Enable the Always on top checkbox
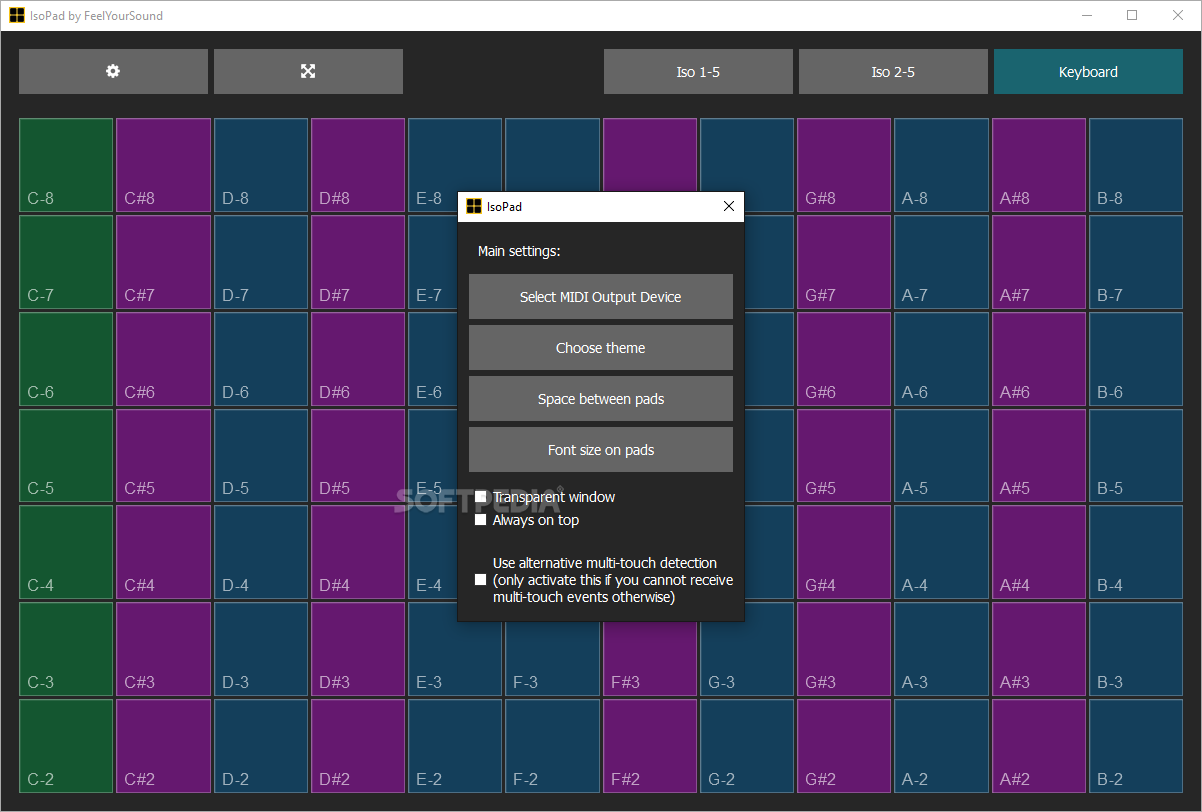The width and height of the screenshot is (1202, 812). (481, 520)
